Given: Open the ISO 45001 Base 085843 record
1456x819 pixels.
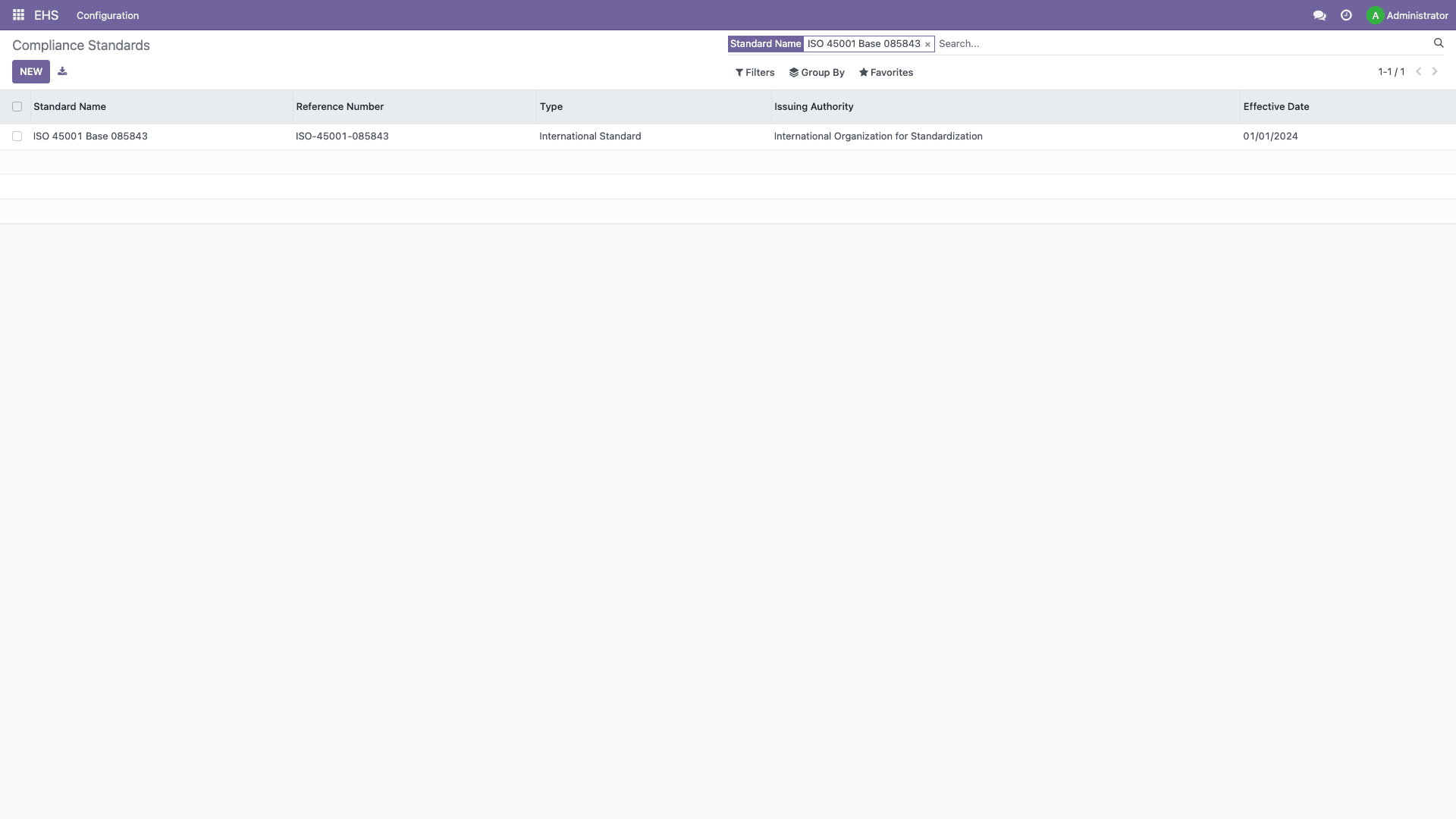Looking at the screenshot, I should [90, 136].
